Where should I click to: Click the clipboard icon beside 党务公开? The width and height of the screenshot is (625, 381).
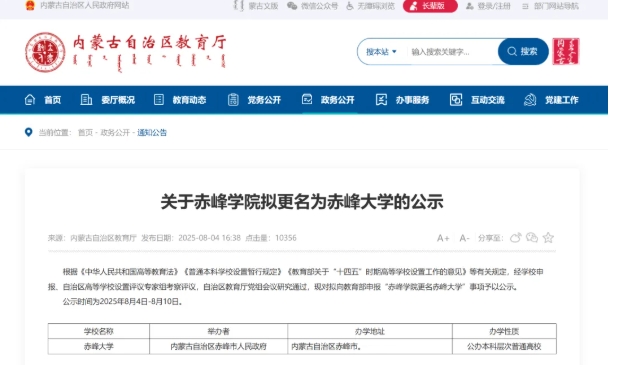[x=233, y=100]
